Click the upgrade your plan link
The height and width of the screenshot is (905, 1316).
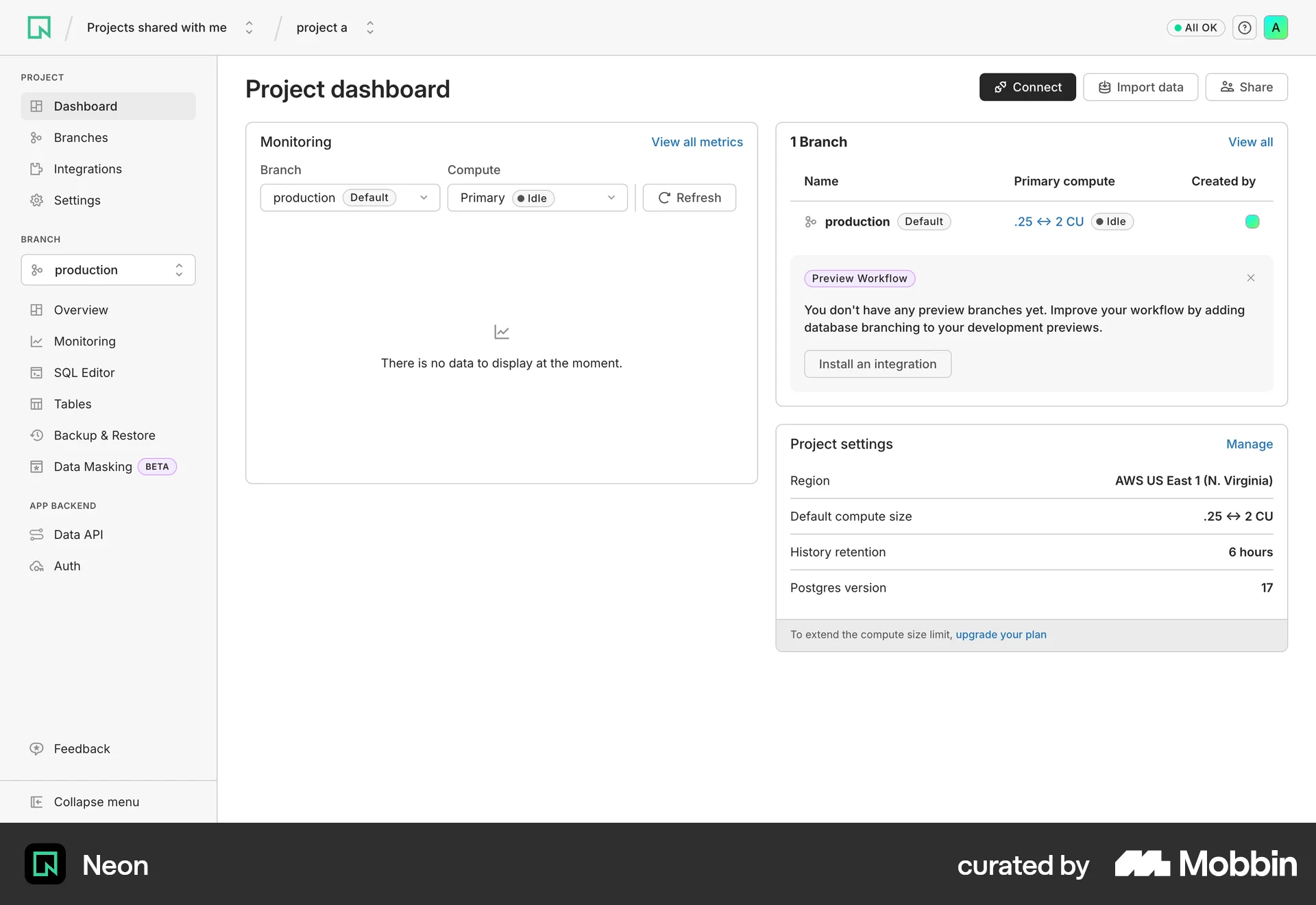[1001, 635]
